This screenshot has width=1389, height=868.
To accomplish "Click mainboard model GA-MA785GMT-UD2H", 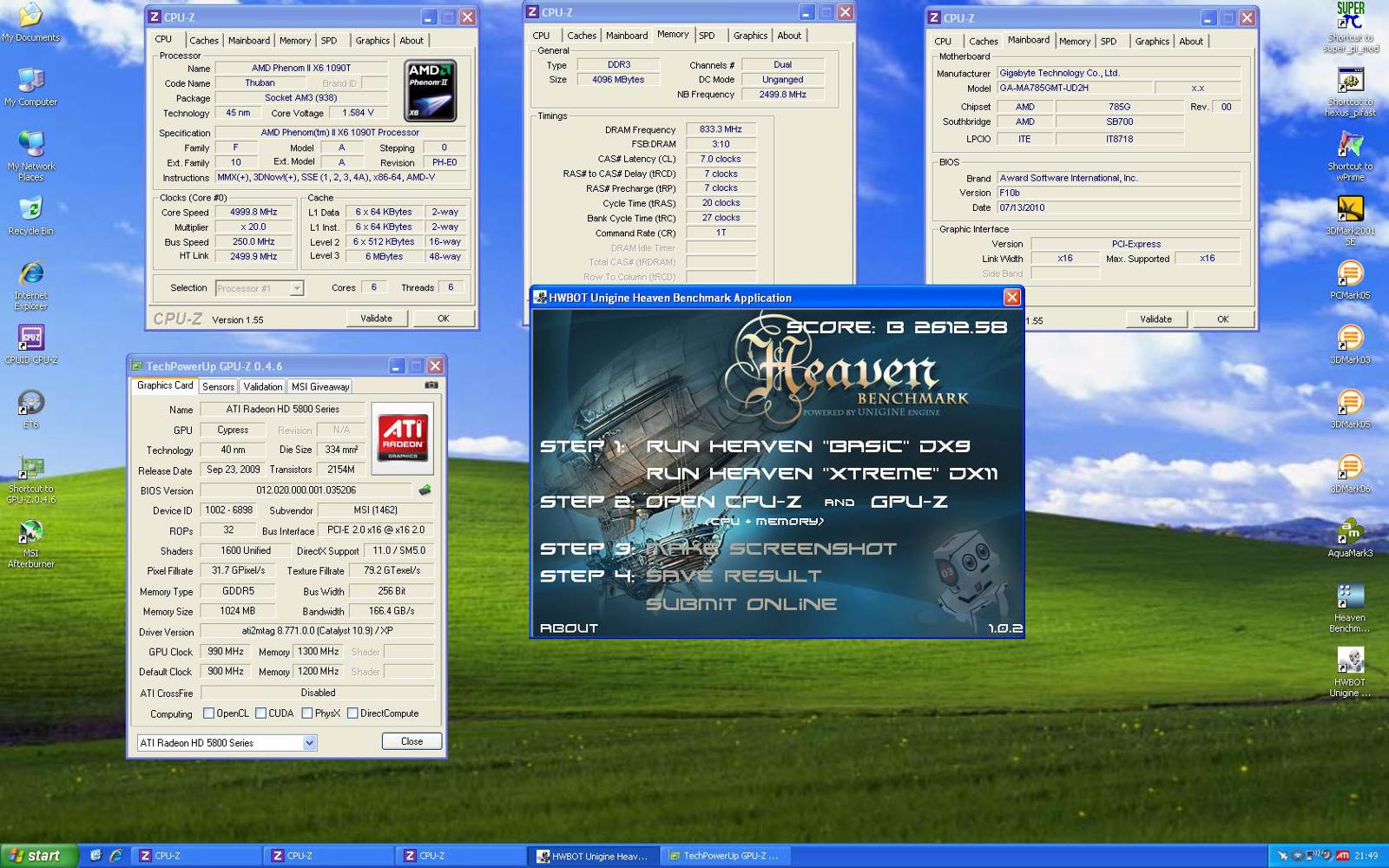I will point(1075,89).
